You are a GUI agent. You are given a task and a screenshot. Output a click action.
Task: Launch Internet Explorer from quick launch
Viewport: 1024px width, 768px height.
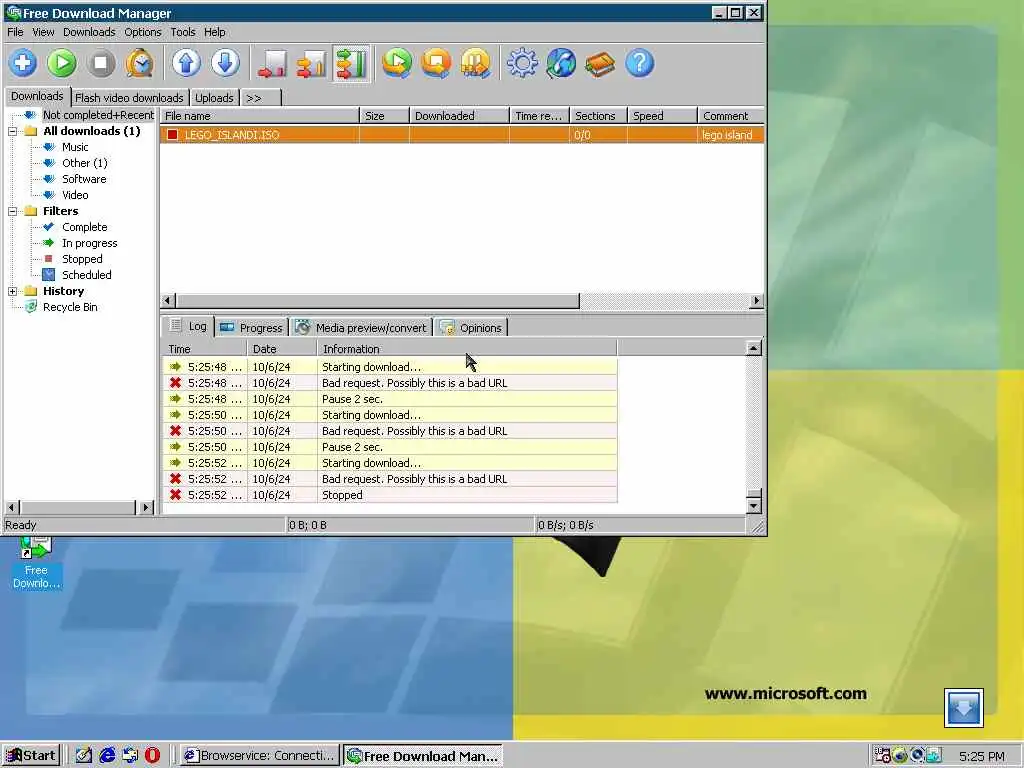(106, 756)
